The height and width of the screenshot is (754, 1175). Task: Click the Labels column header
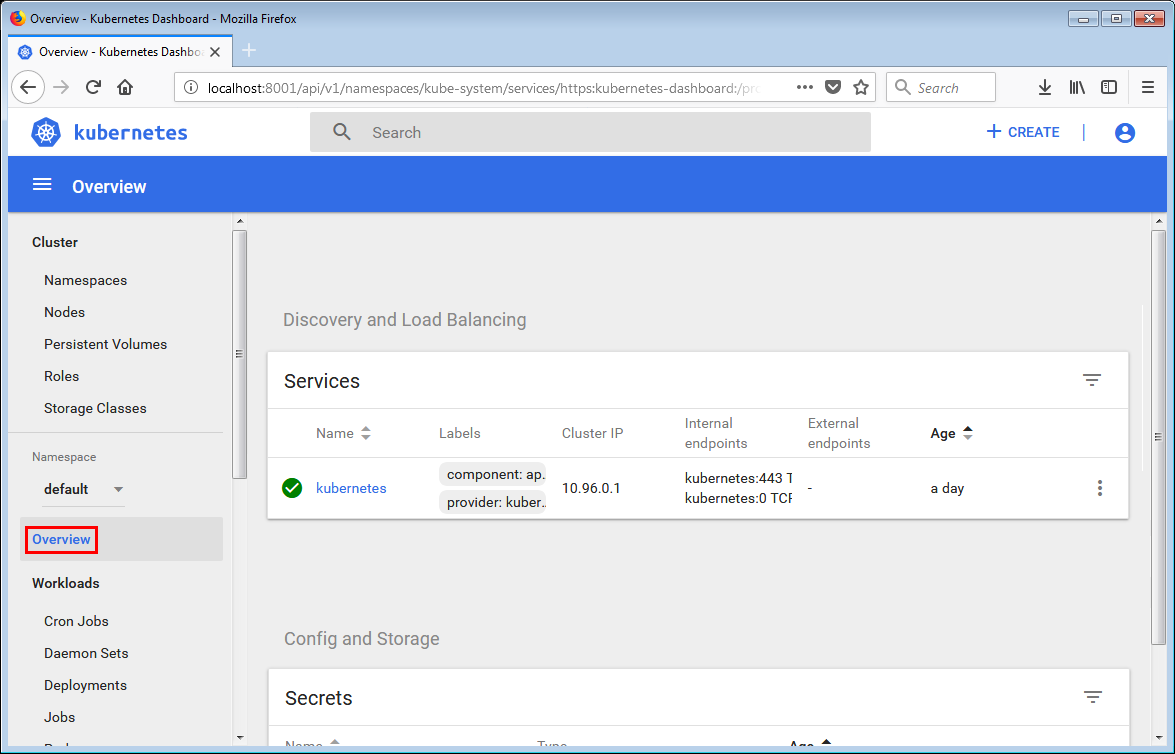coord(459,433)
